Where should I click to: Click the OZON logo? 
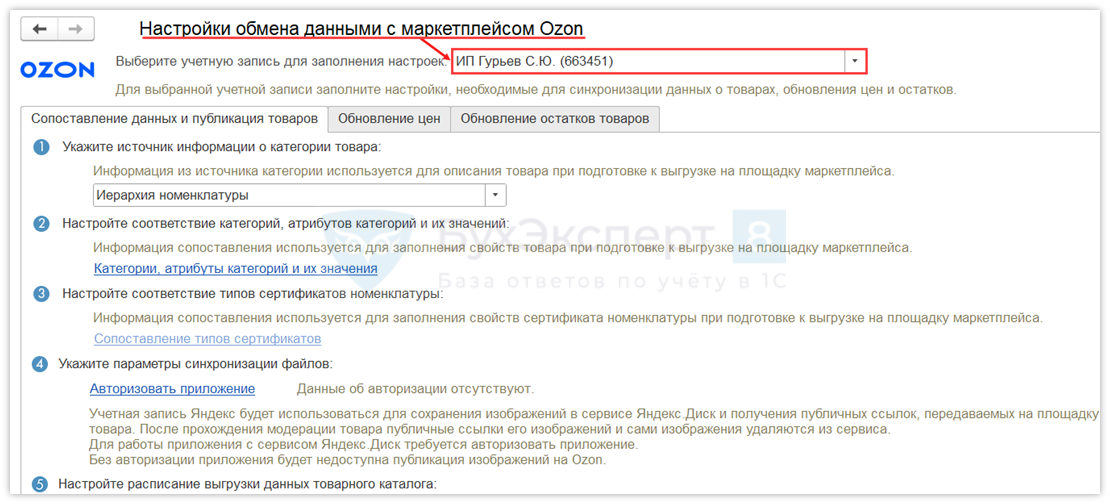click(57, 69)
